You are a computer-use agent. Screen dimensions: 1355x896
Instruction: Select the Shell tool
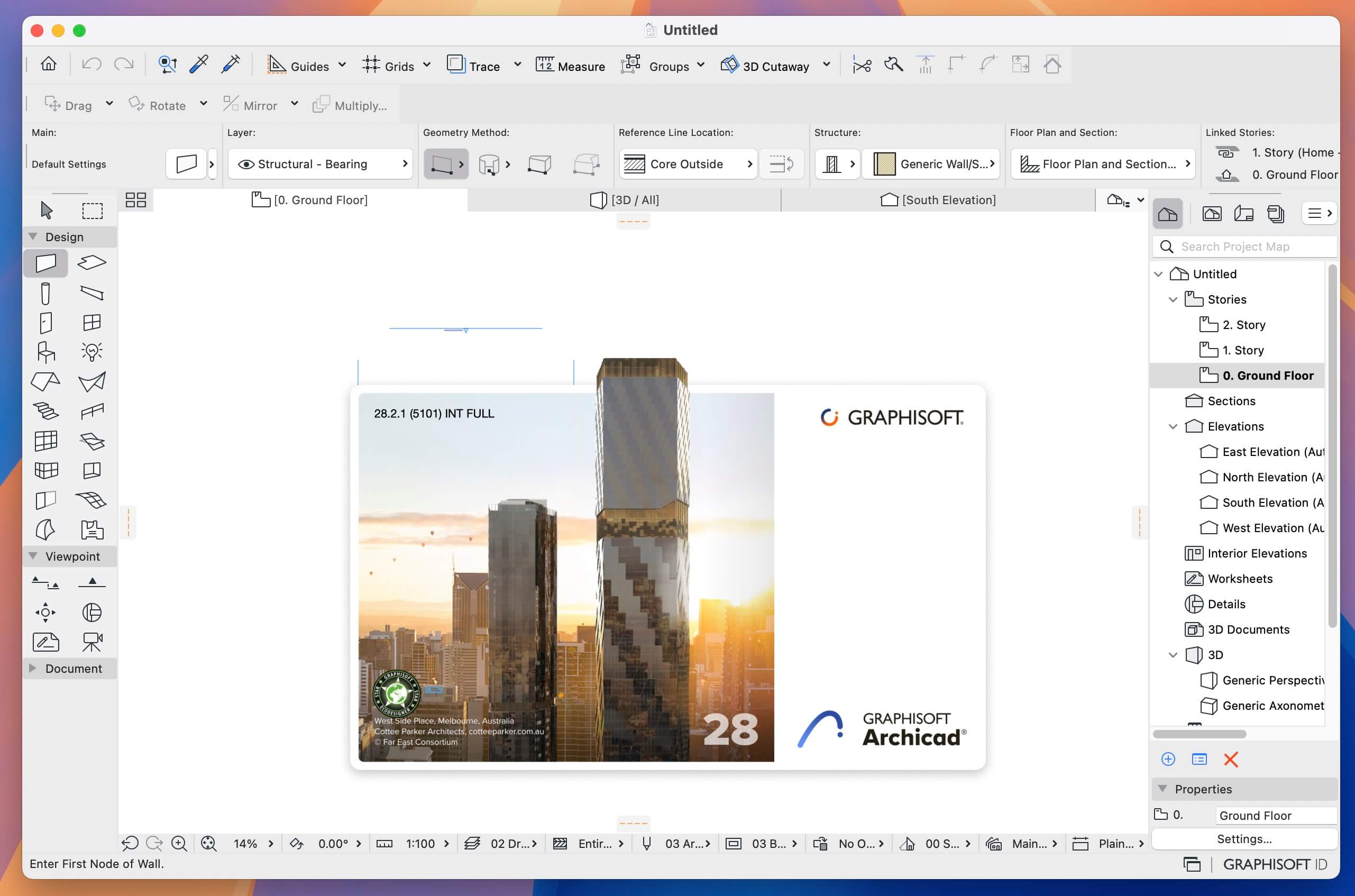point(92,382)
